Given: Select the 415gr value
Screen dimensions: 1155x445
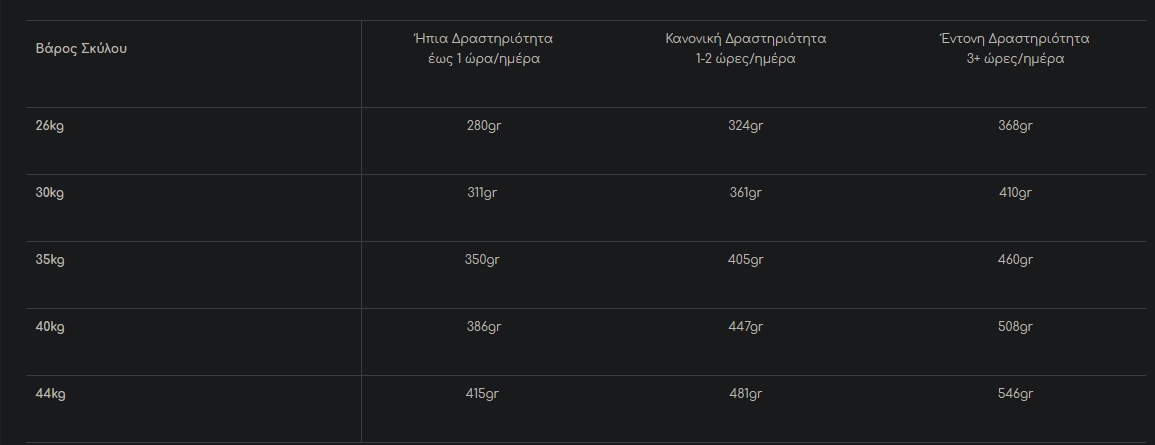Looking at the screenshot, I should pos(482,394).
